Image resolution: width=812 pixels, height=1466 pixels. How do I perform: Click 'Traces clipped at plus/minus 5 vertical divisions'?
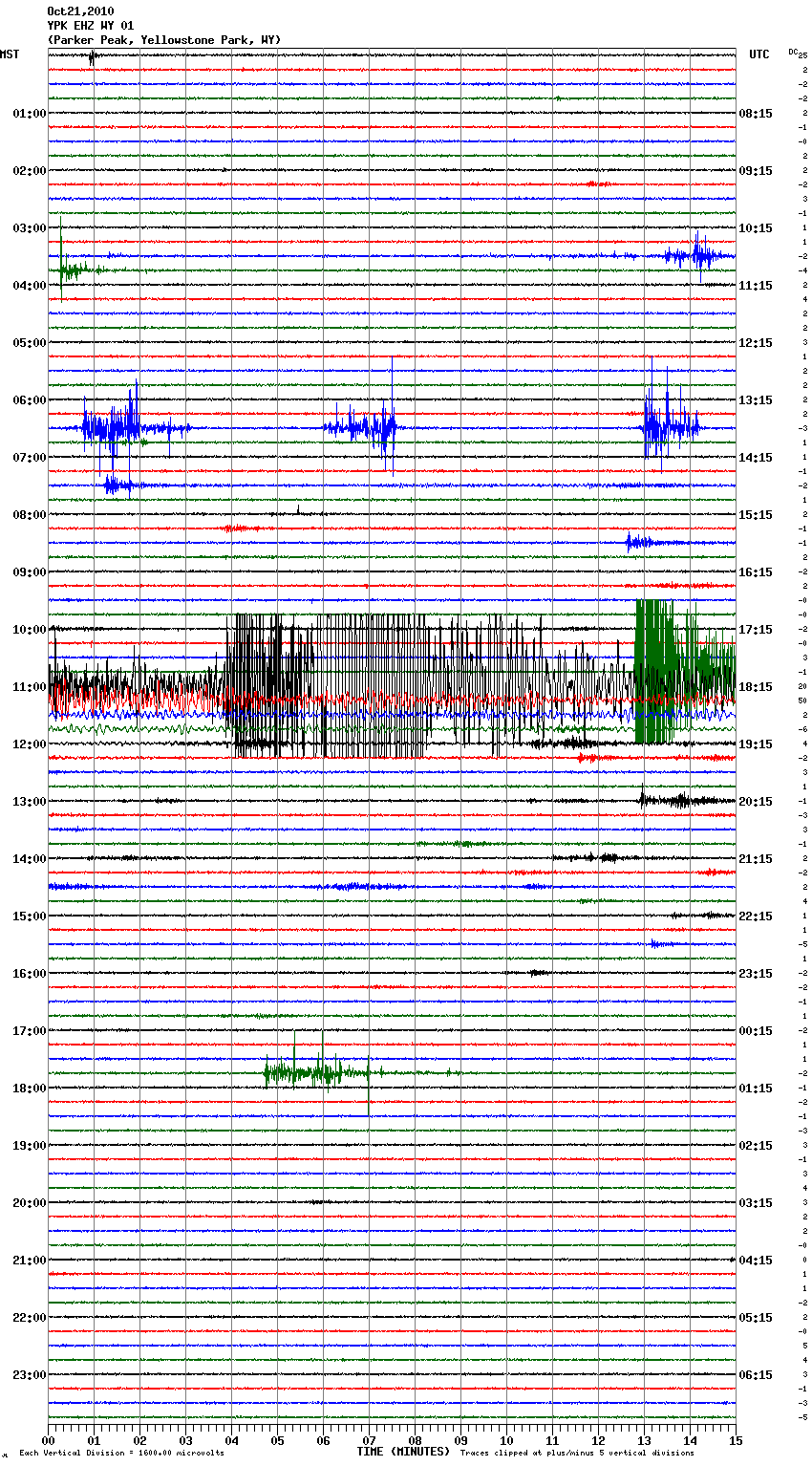577,1454
